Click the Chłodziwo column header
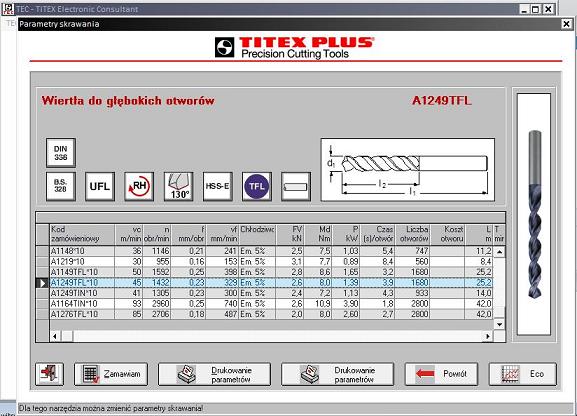The width and height of the screenshot is (577, 416). coord(258,234)
